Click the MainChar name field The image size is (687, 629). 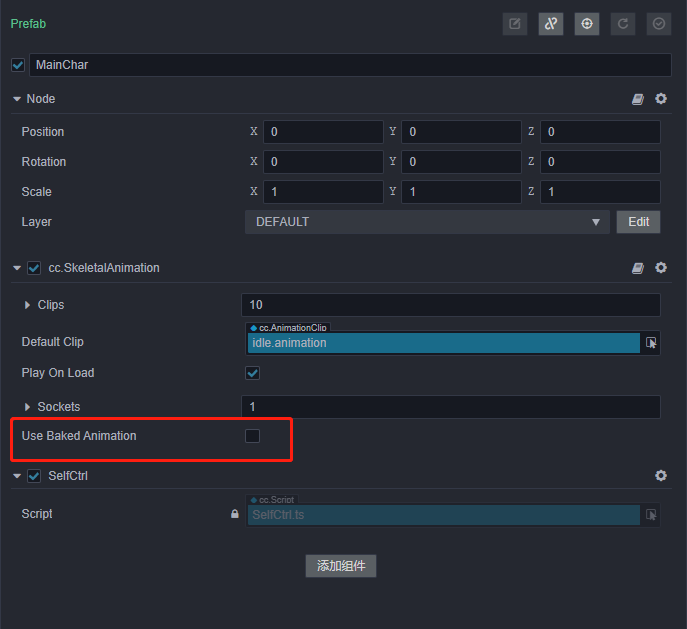pyautogui.click(x=350, y=65)
